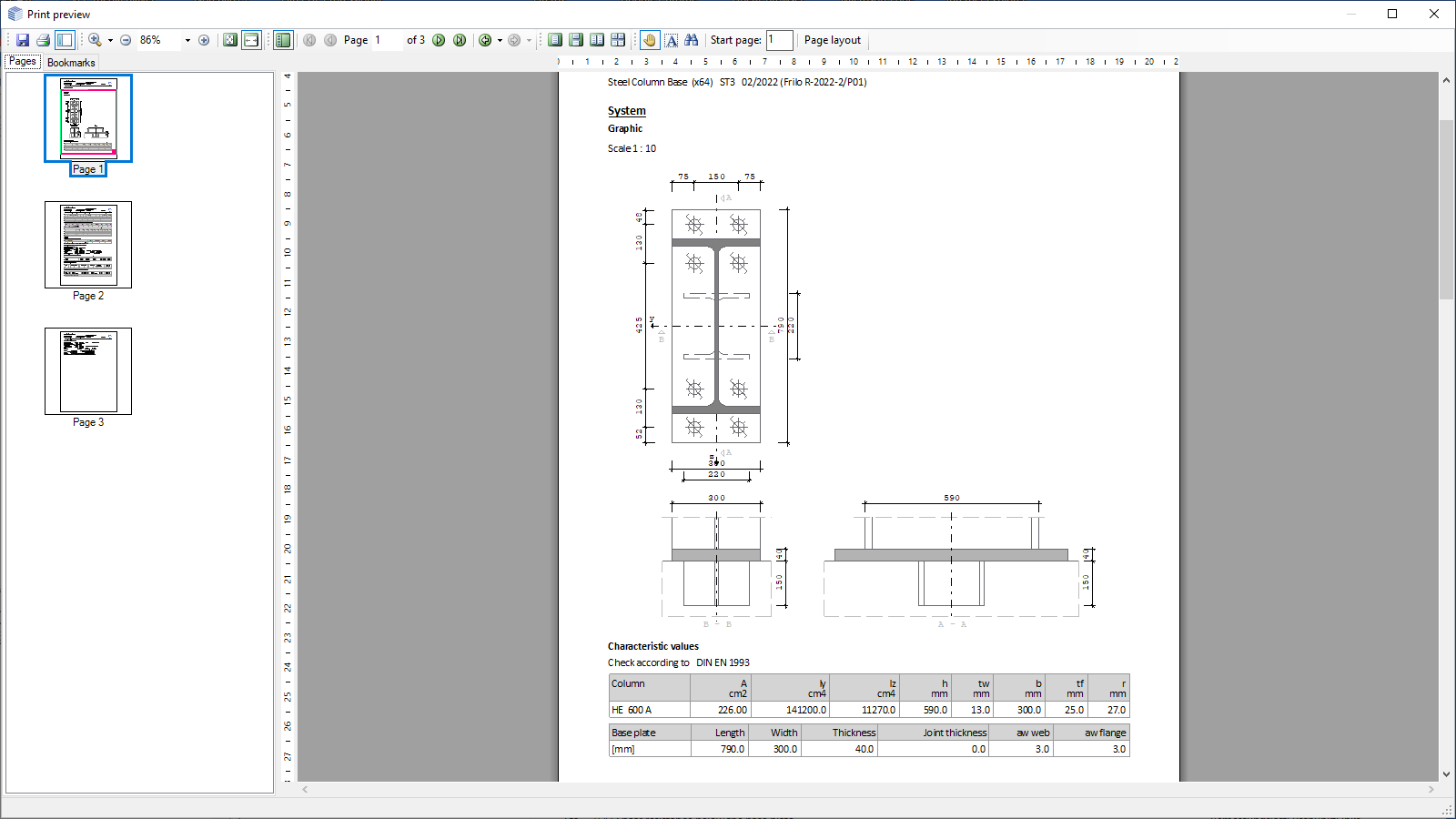The image size is (1456, 819).
Task: Click the zoom magnifier tool icon
Action: click(95, 40)
